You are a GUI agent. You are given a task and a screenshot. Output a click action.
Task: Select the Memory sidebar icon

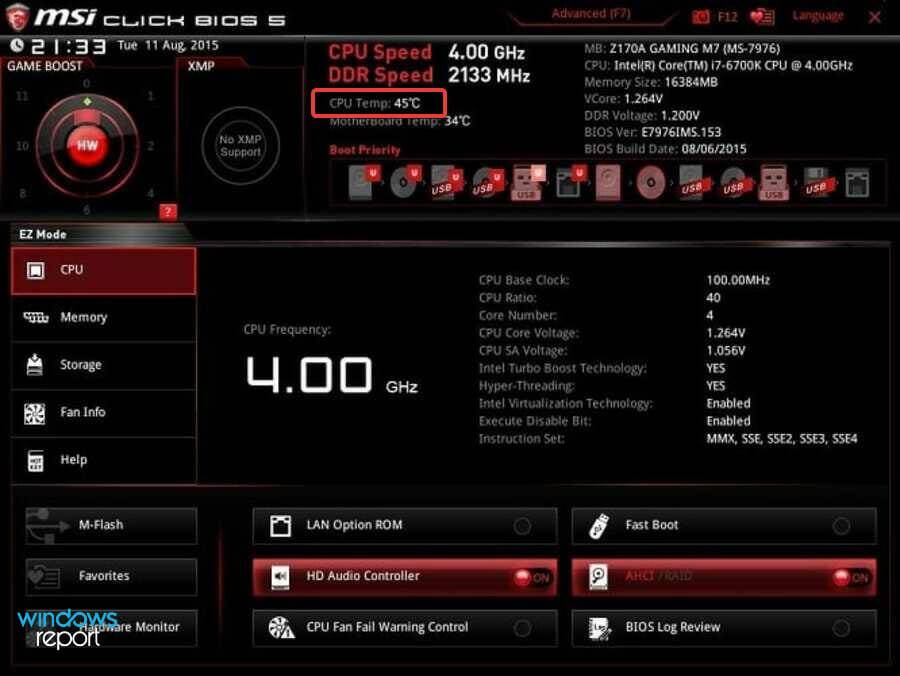103,317
